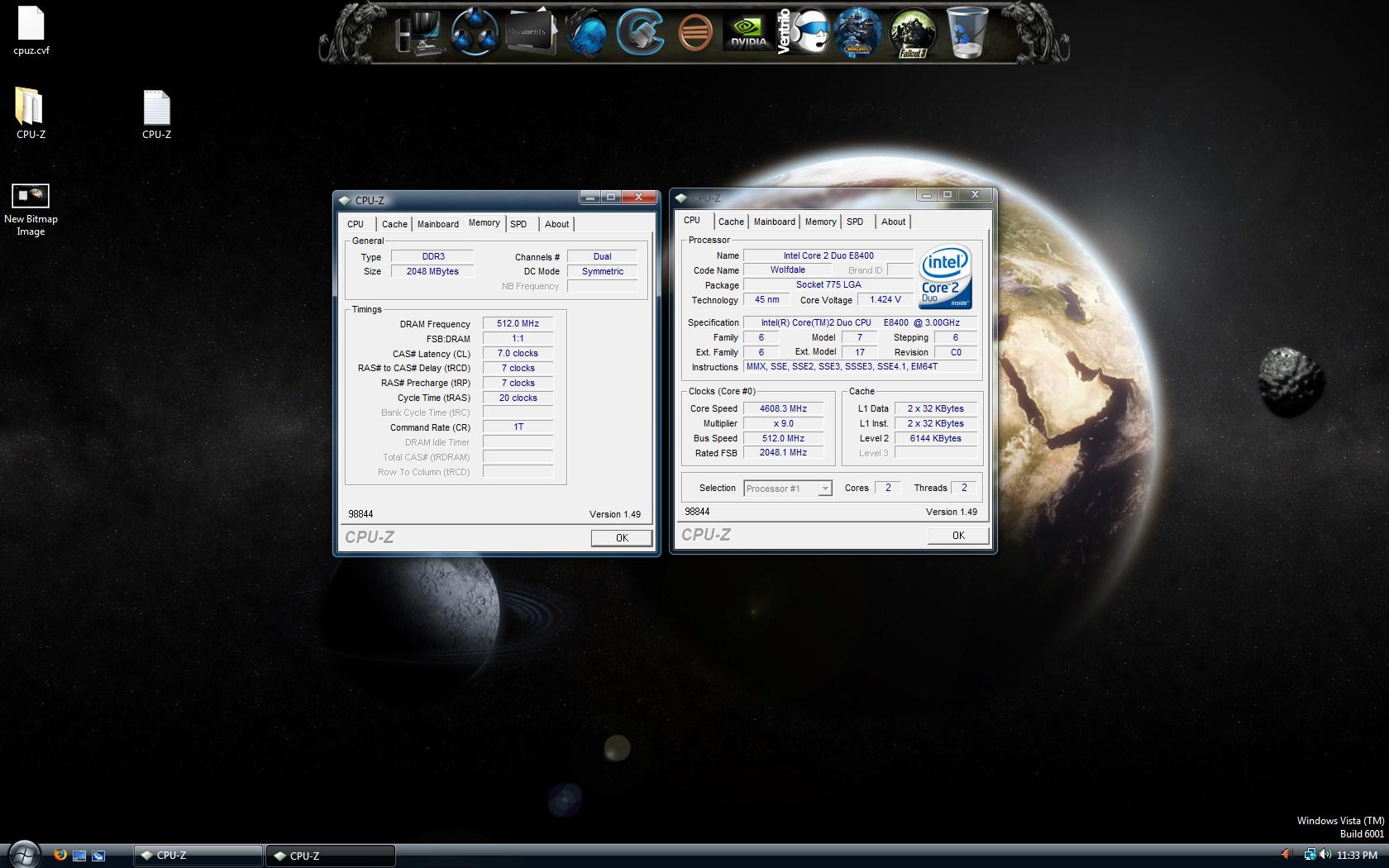Click the Intel Core 2 Duo logo
This screenshot has height=868, width=1389.
(945, 277)
